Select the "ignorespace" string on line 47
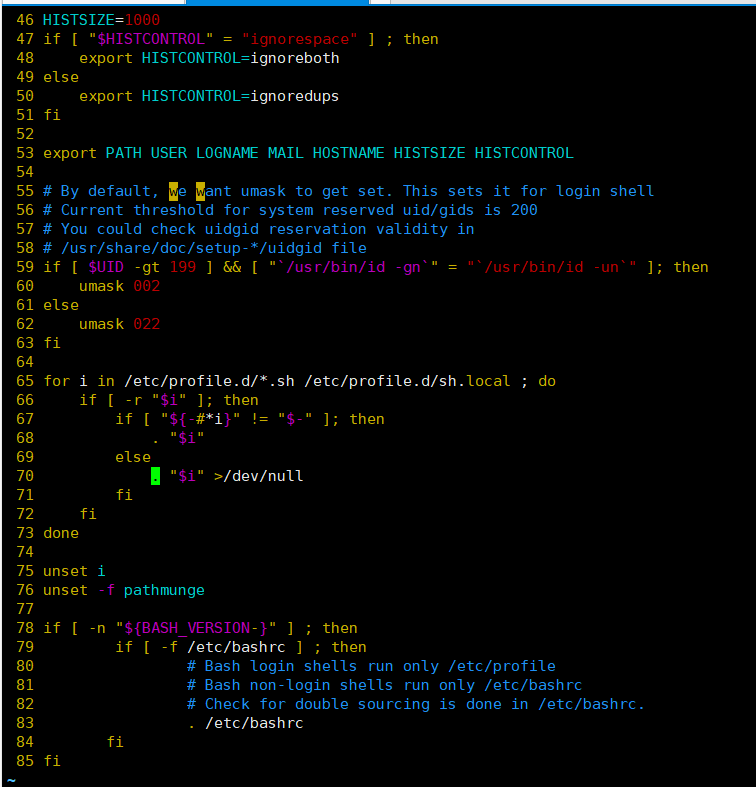The height and width of the screenshot is (787, 756). (x=299, y=39)
